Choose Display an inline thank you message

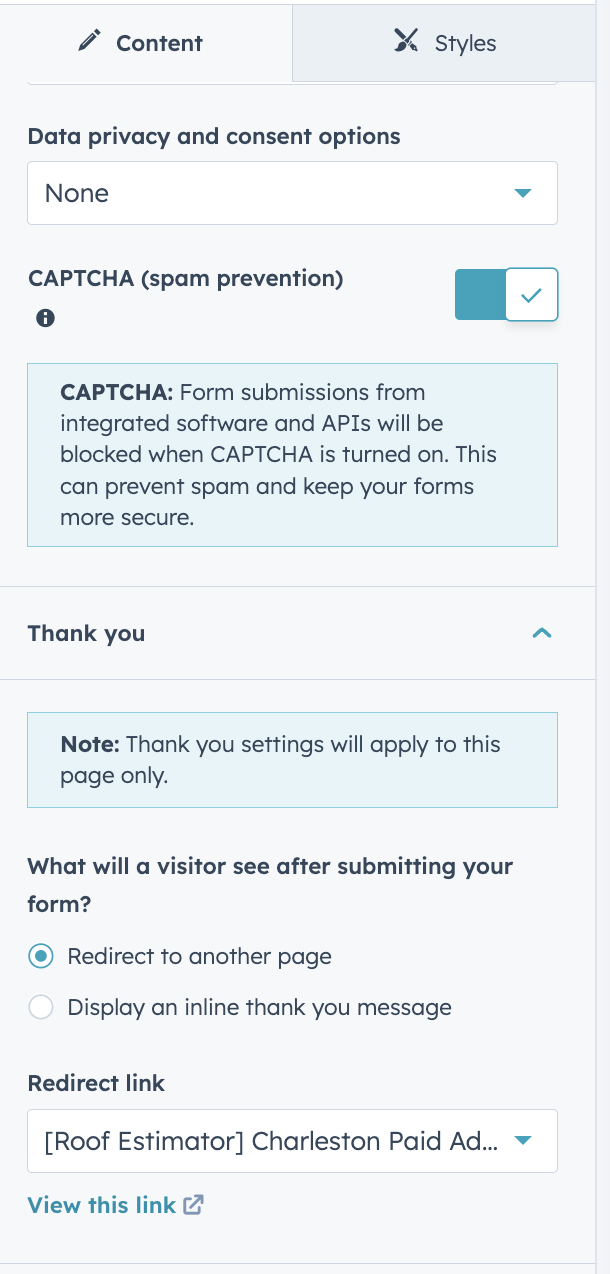pyautogui.click(x=41, y=1007)
